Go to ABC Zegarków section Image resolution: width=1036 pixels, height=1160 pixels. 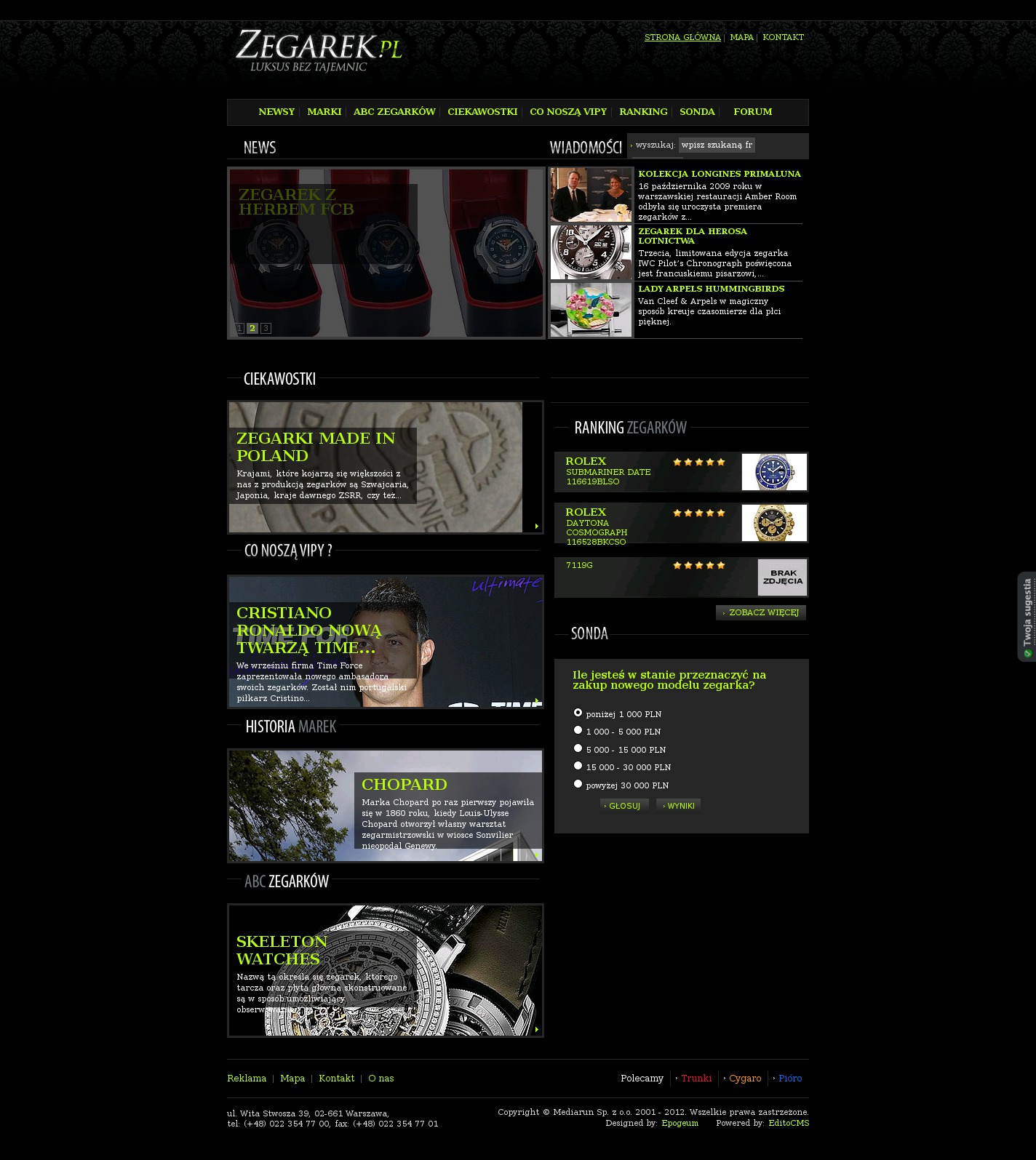(394, 112)
